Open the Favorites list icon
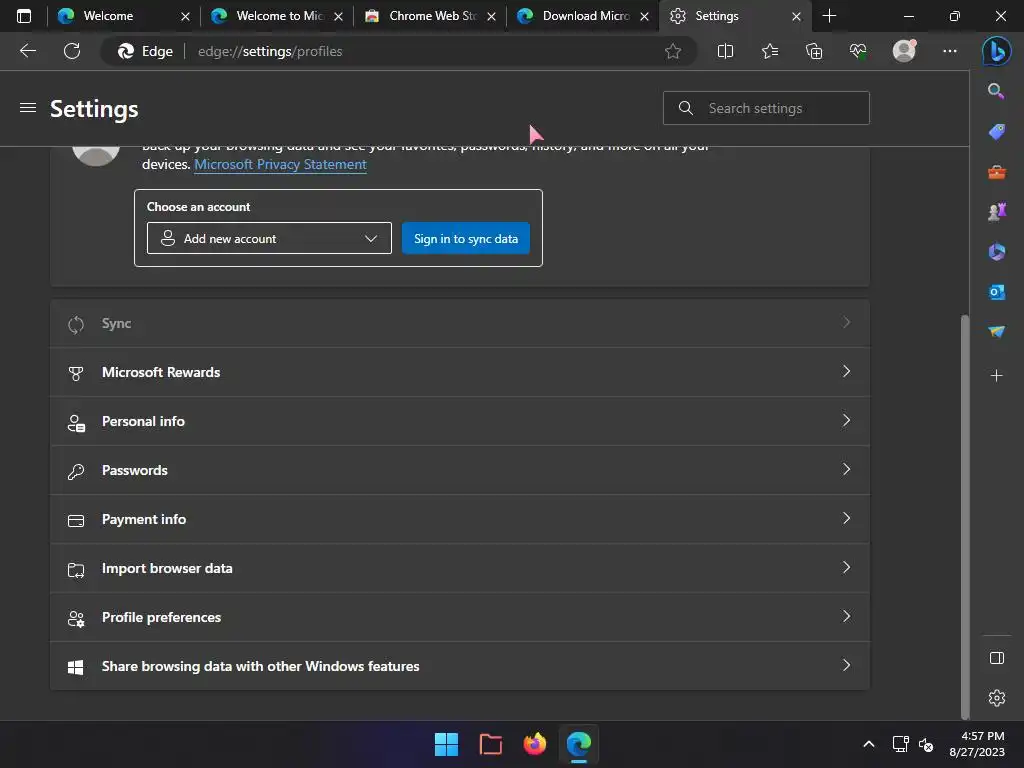The image size is (1024, 768). (x=770, y=51)
